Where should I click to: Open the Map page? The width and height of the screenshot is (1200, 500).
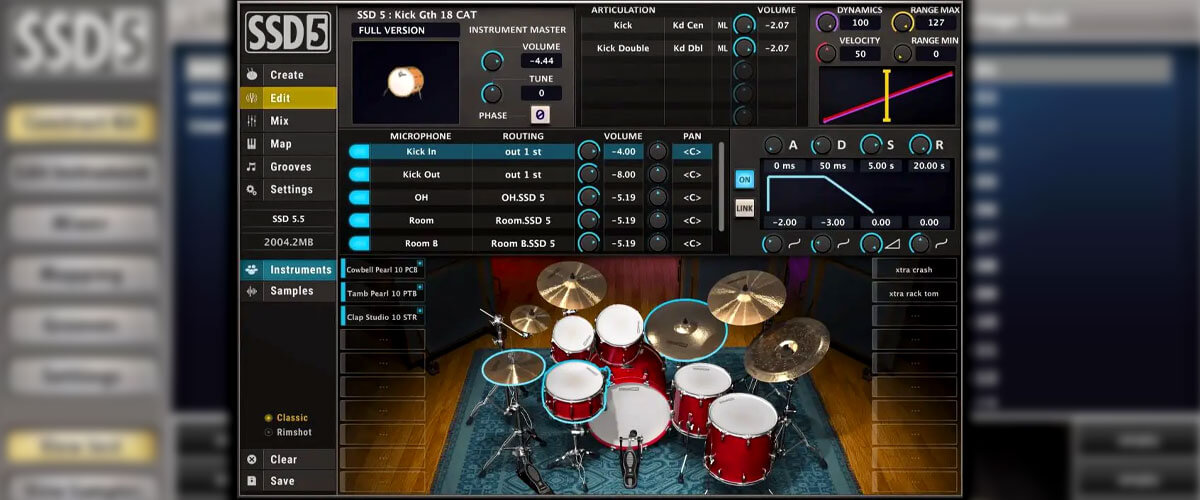click(288, 144)
